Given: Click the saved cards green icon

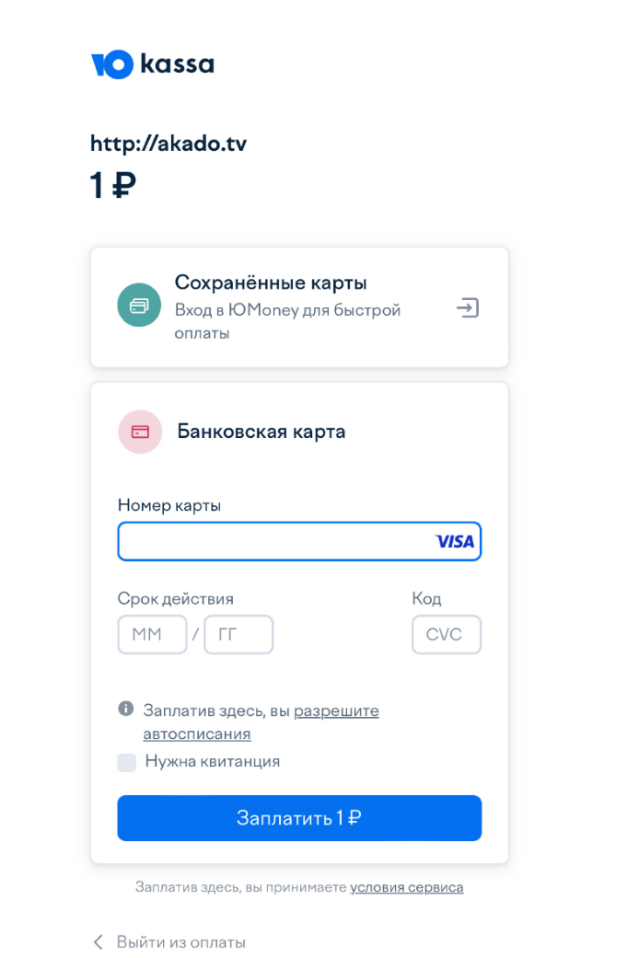Looking at the screenshot, I should point(139,305).
